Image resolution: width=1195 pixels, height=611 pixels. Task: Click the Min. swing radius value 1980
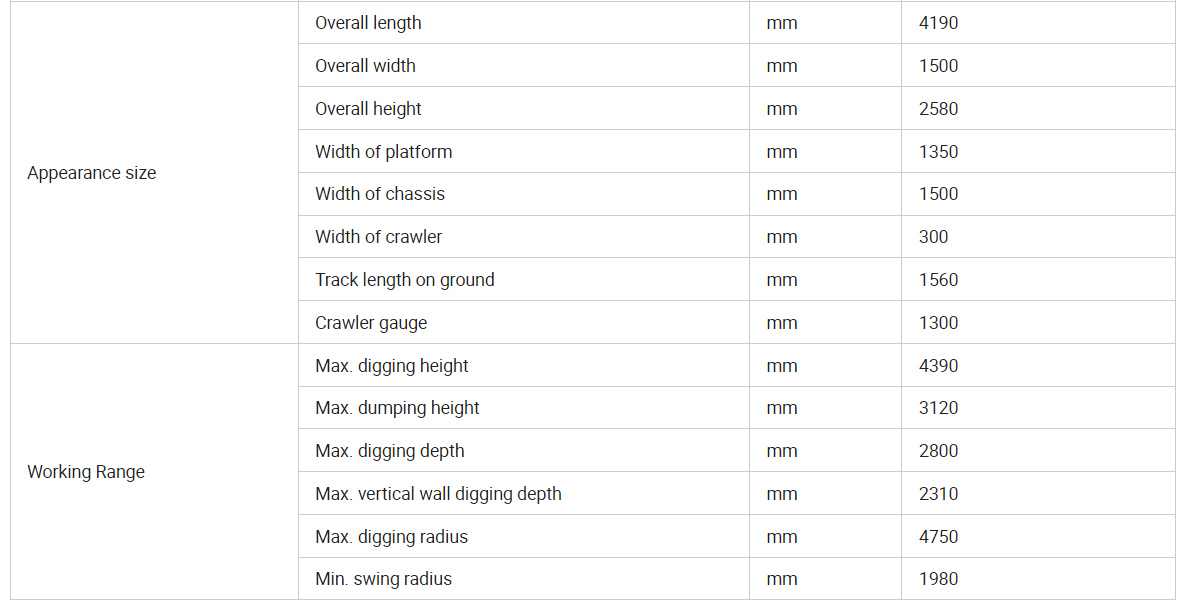938,579
